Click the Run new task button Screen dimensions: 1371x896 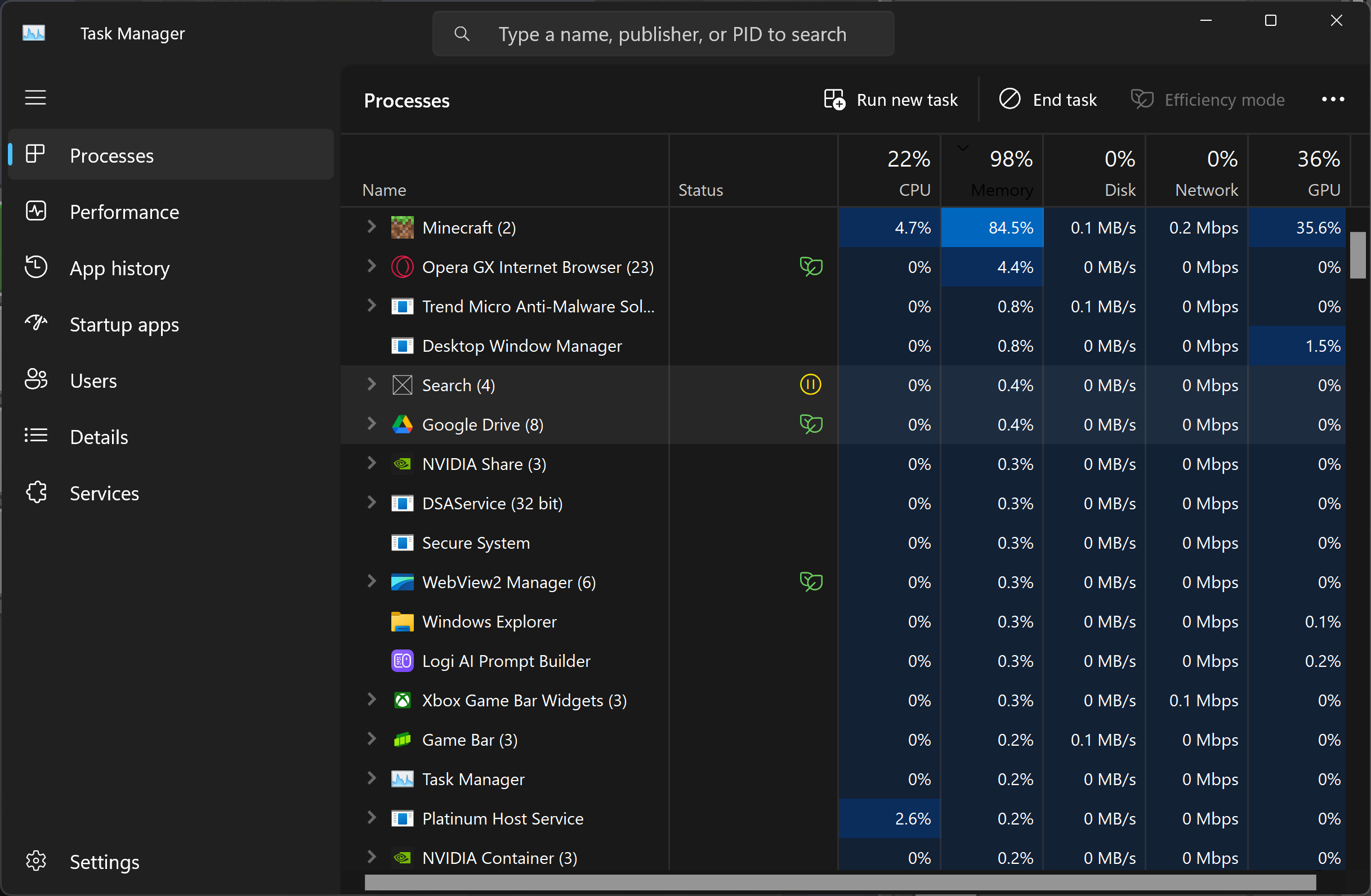[890, 100]
